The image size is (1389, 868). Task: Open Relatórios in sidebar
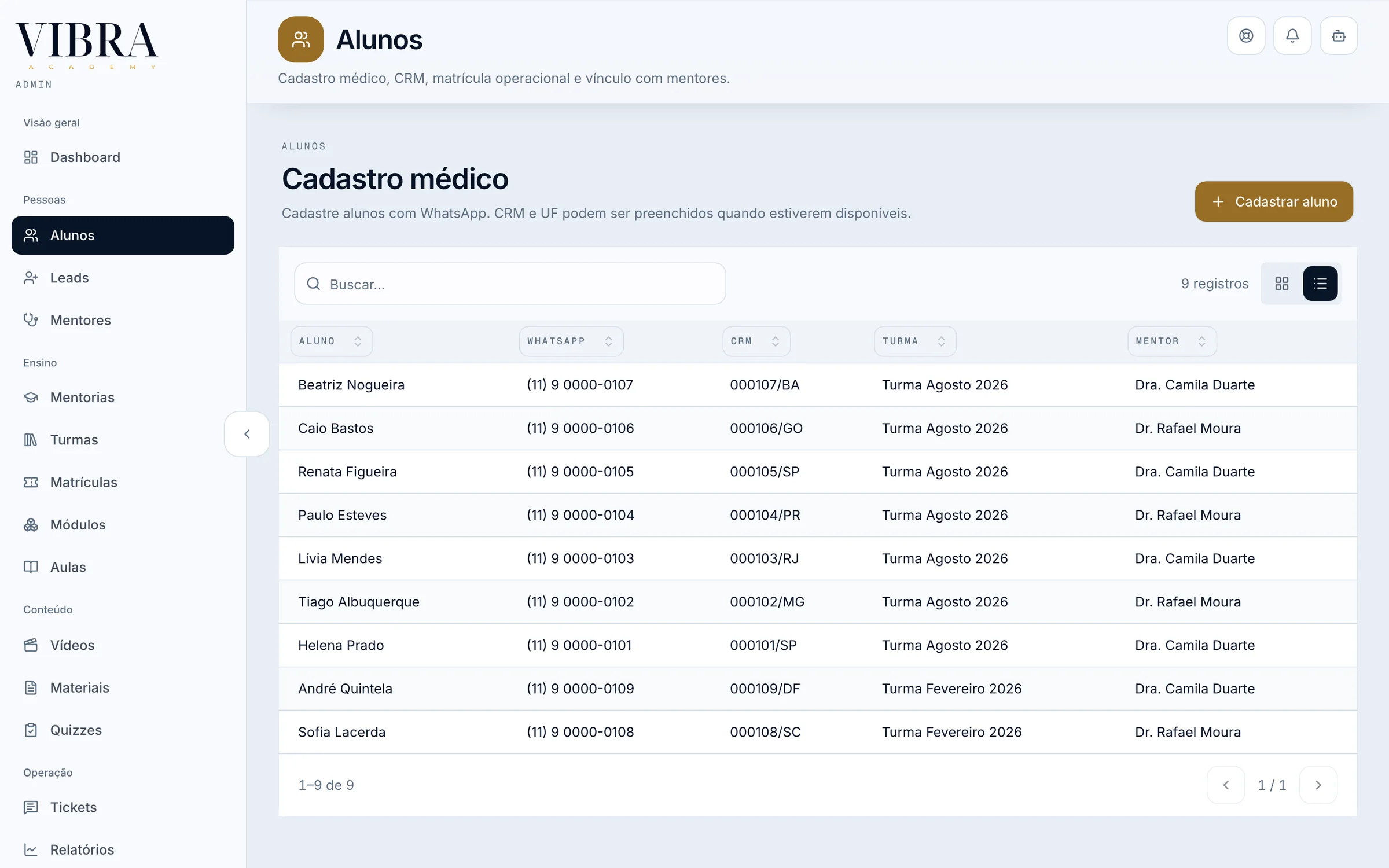click(x=123, y=849)
